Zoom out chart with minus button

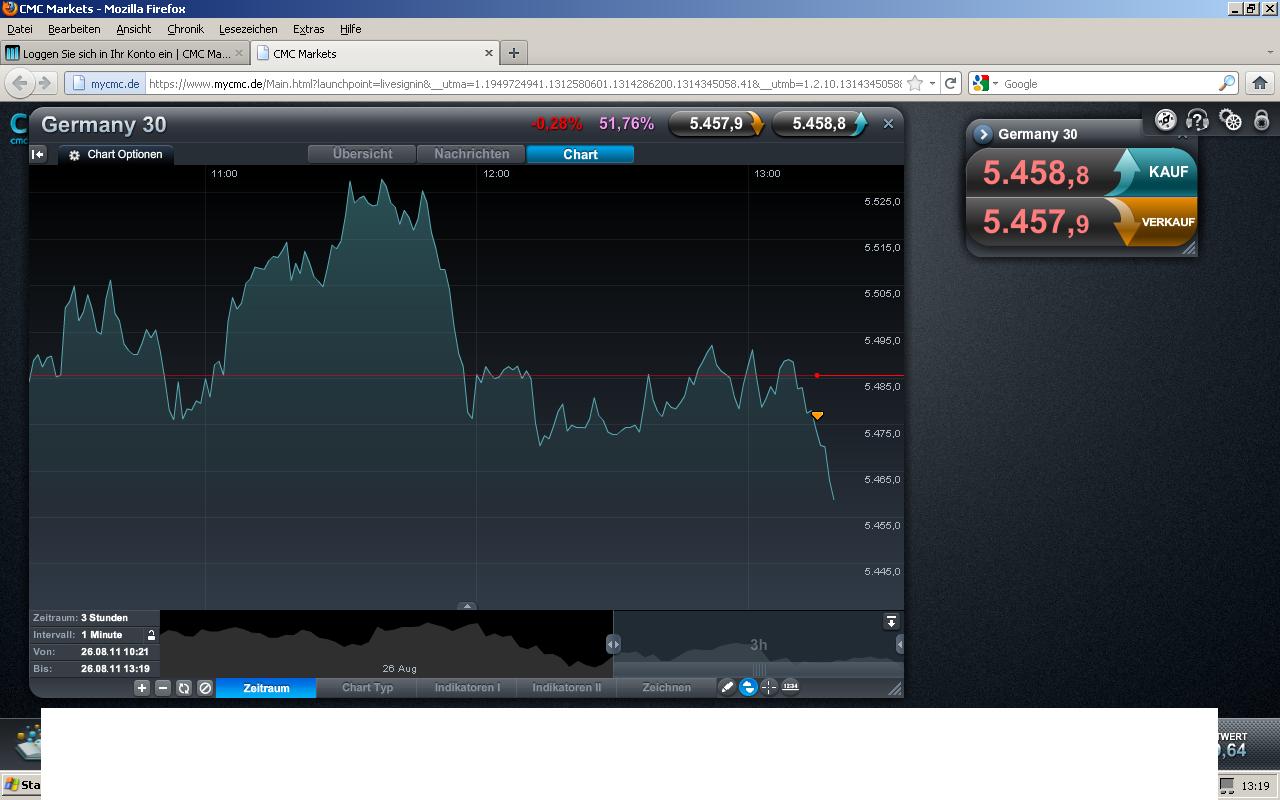(x=163, y=688)
